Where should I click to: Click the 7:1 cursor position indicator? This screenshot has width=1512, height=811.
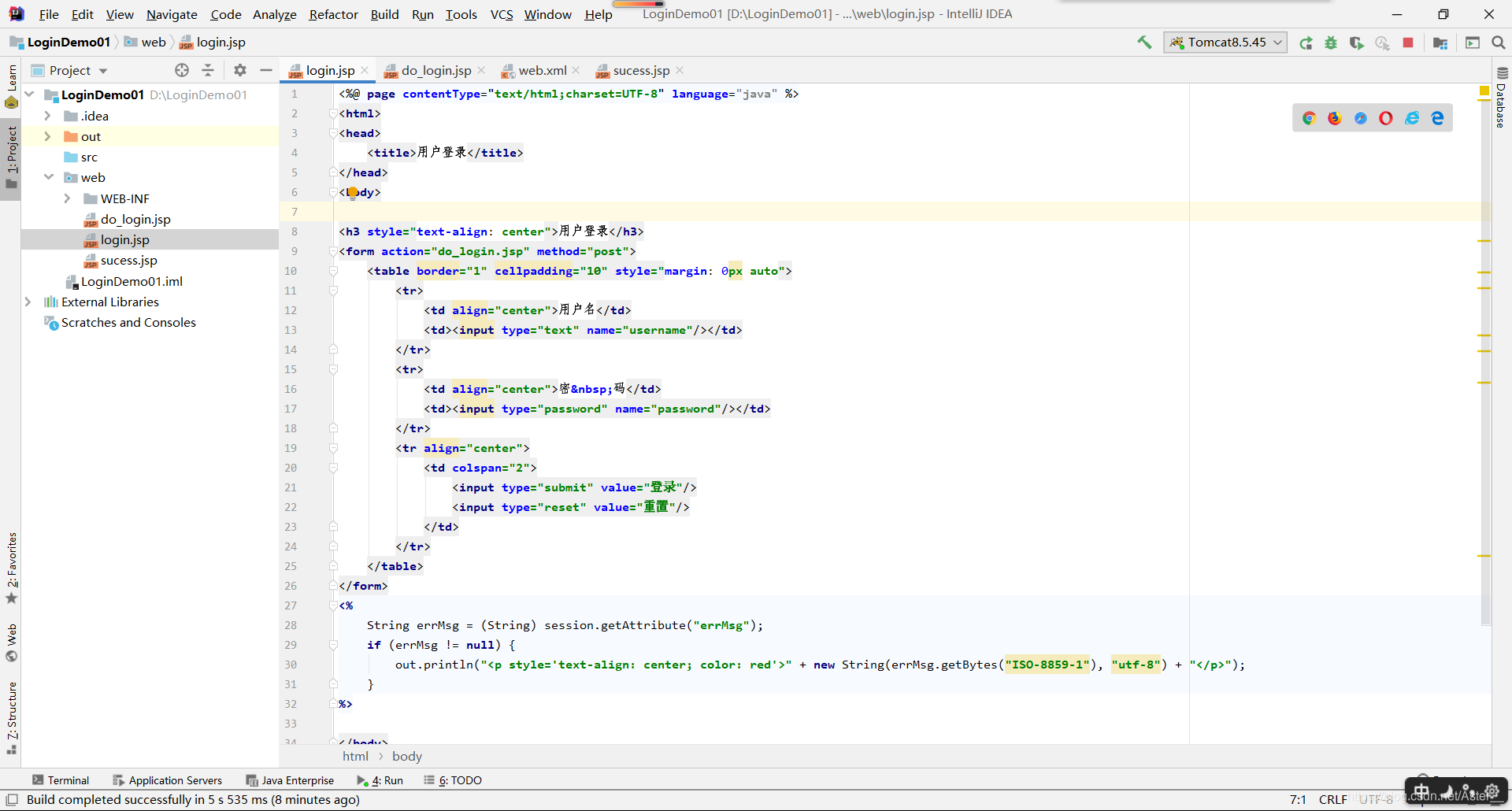tap(1298, 799)
